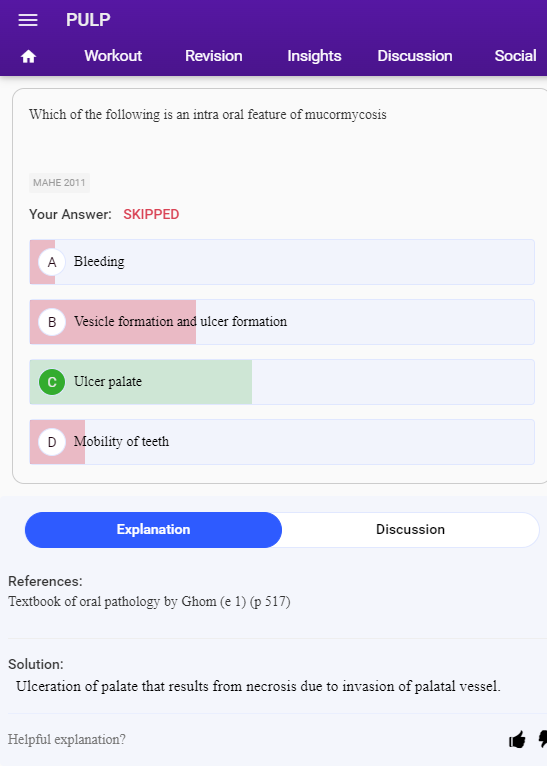Viewport: 547px width, 766px height.
Task: Open the Insights tab
Action: (x=314, y=56)
